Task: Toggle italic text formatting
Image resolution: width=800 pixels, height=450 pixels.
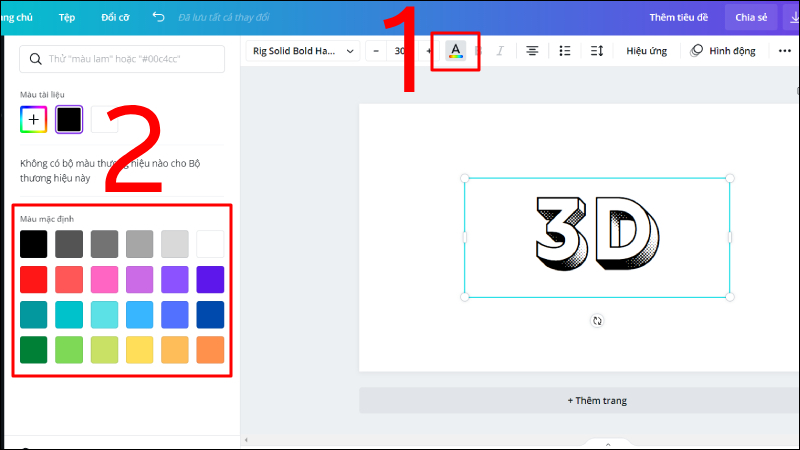Action: point(500,51)
